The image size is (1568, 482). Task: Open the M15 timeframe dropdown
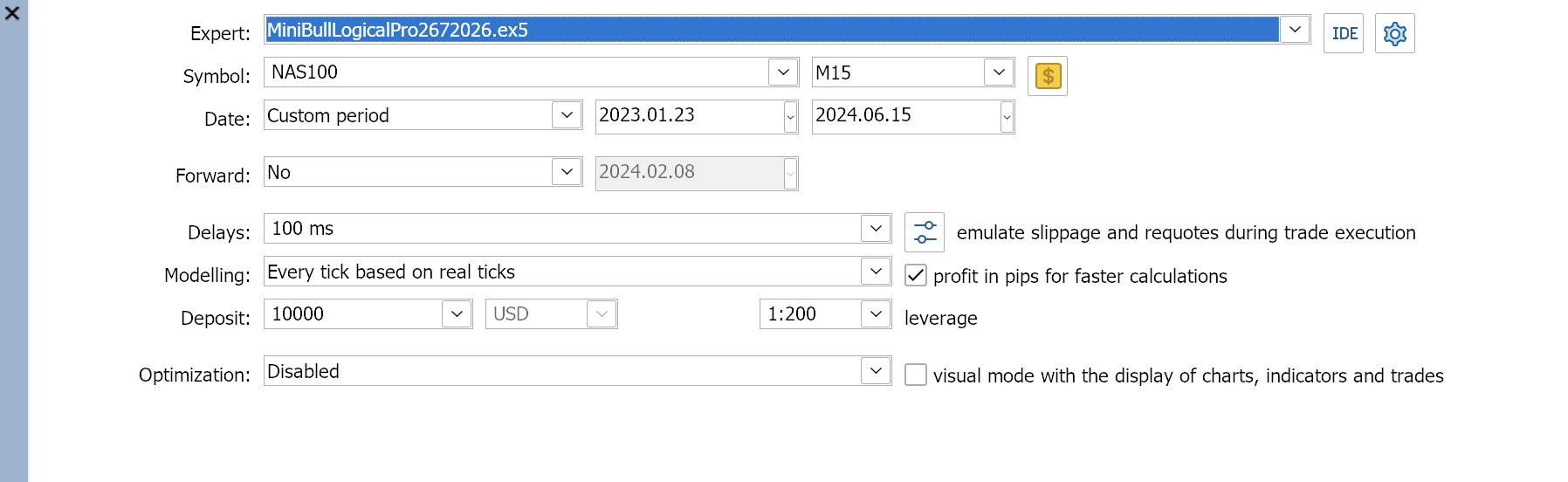tap(999, 72)
